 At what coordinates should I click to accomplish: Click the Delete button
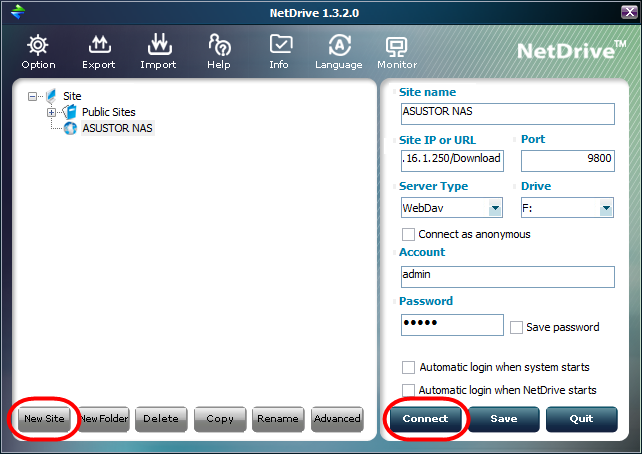click(x=161, y=419)
